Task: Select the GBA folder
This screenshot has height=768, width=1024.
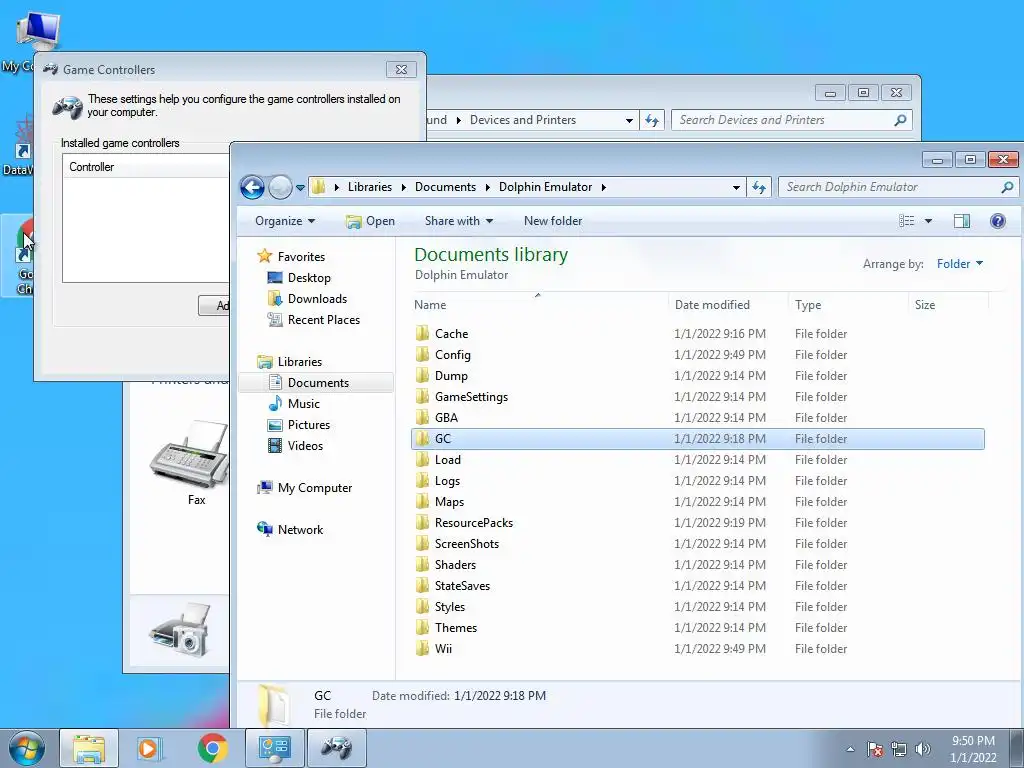Action: (x=446, y=417)
